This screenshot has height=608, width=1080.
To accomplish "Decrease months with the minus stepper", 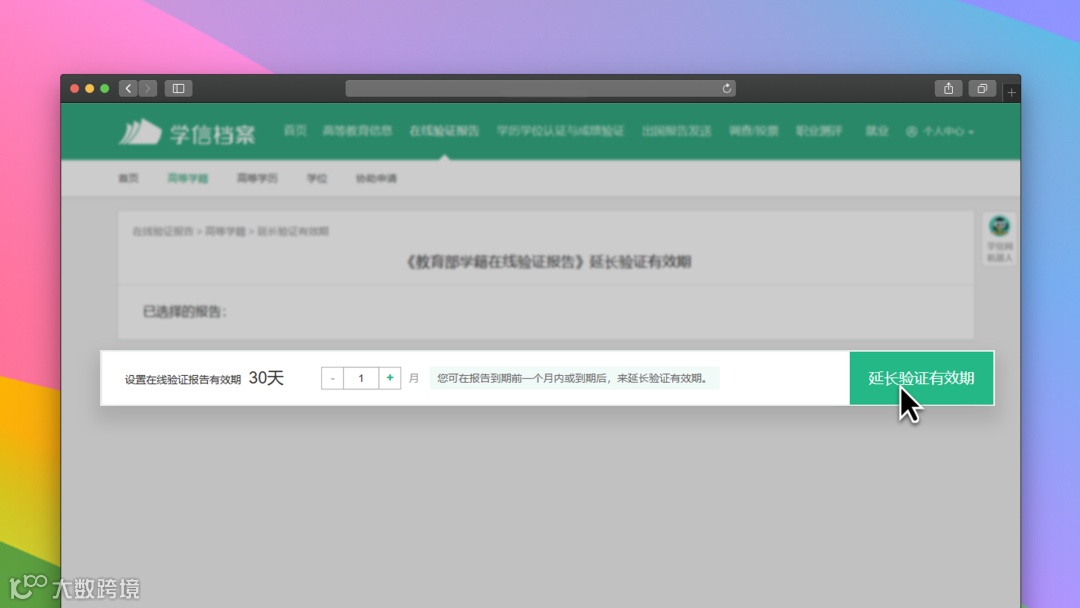I will pyautogui.click(x=332, y=378).
